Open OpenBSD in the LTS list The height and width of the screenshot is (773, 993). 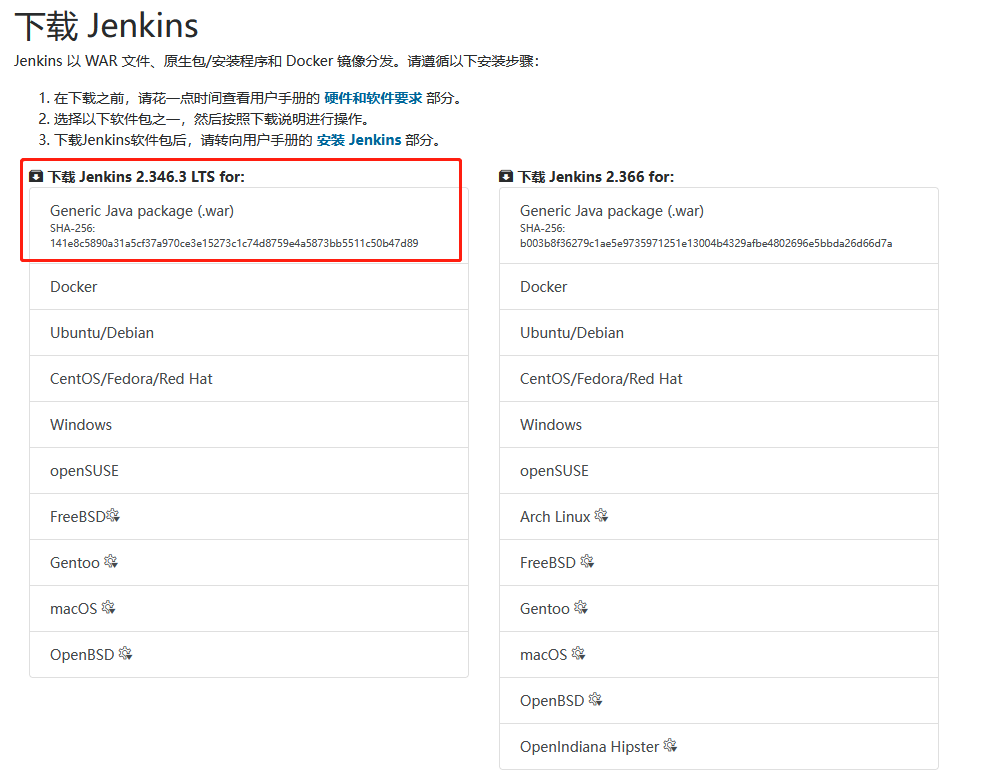pos(249,655)
